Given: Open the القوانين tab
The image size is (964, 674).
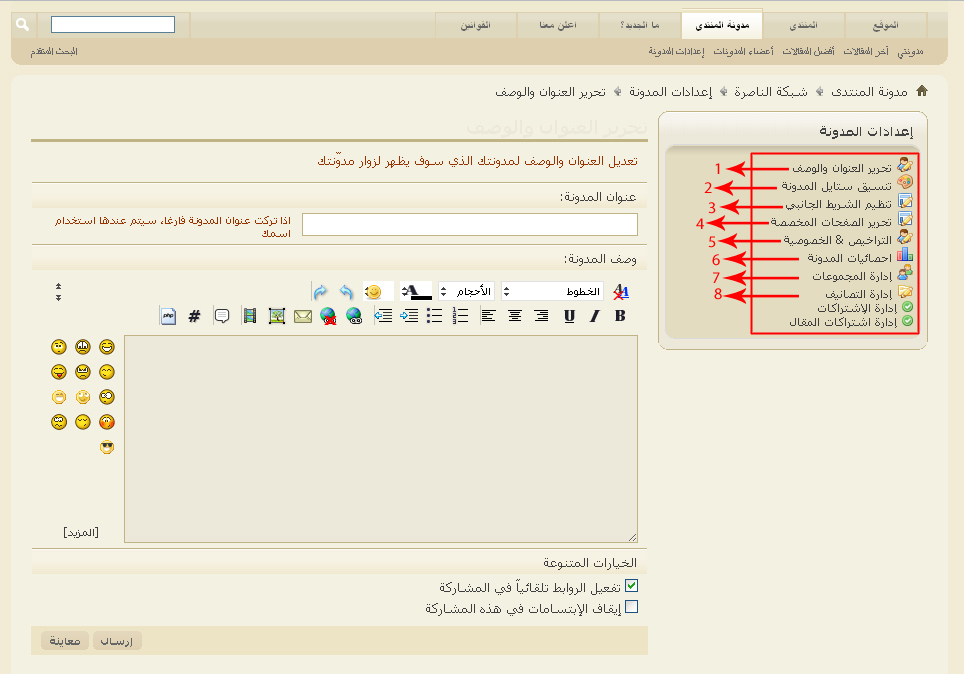Looking at the screenshot, I should coord(475,25).
